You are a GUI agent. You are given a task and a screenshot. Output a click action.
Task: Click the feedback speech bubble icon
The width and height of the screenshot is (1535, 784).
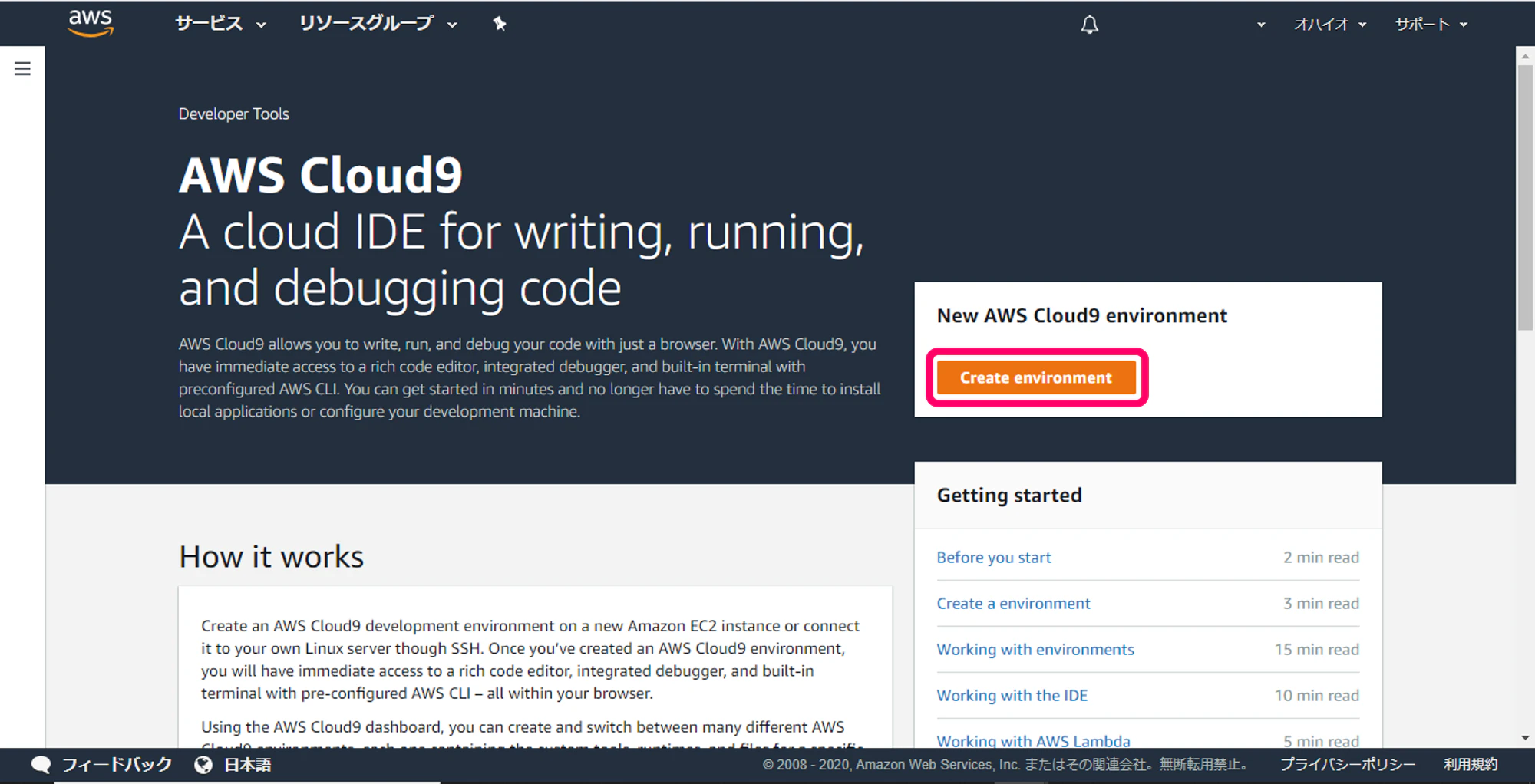[41, 765]
